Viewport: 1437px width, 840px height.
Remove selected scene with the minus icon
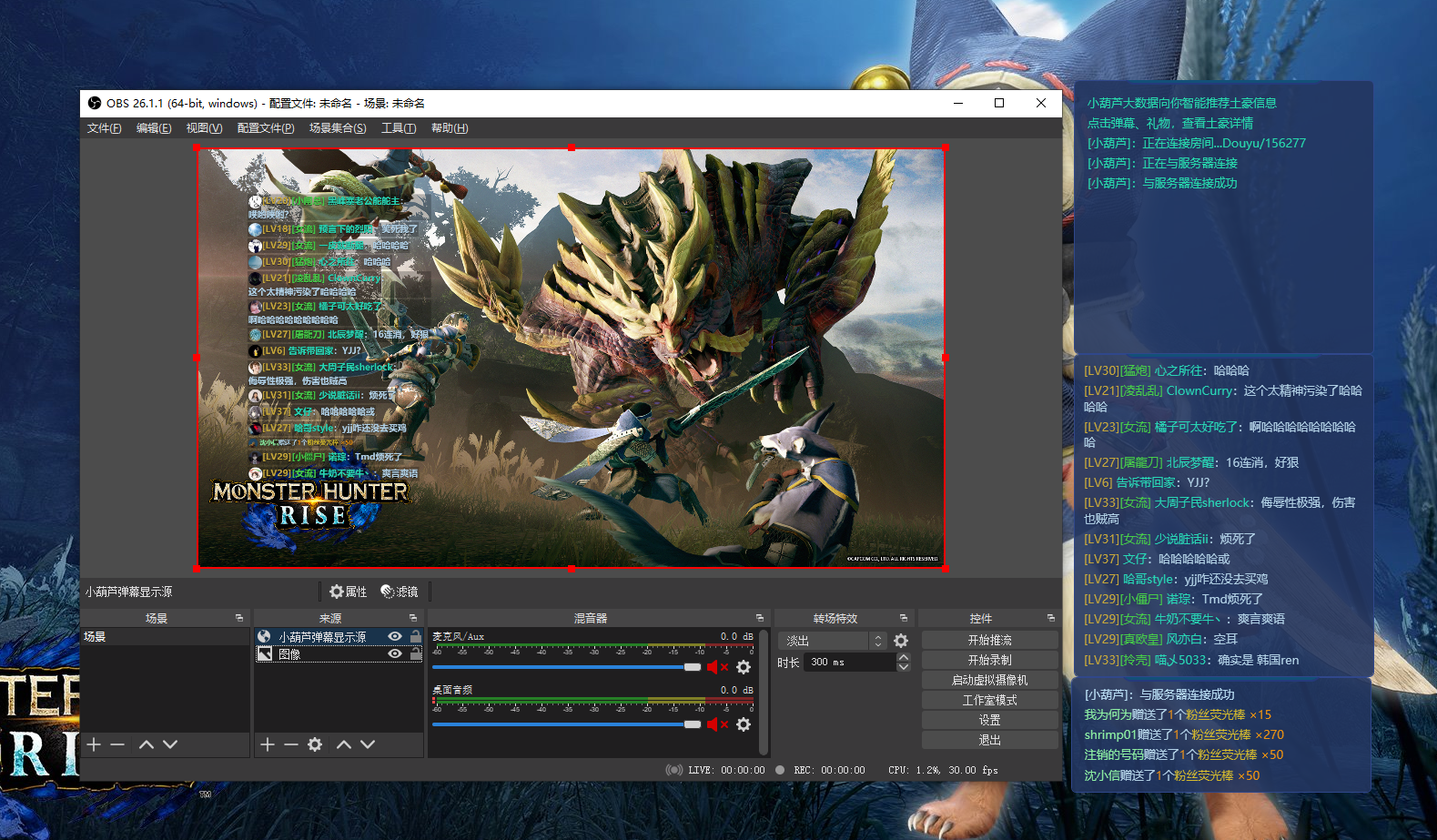(117, 744)
